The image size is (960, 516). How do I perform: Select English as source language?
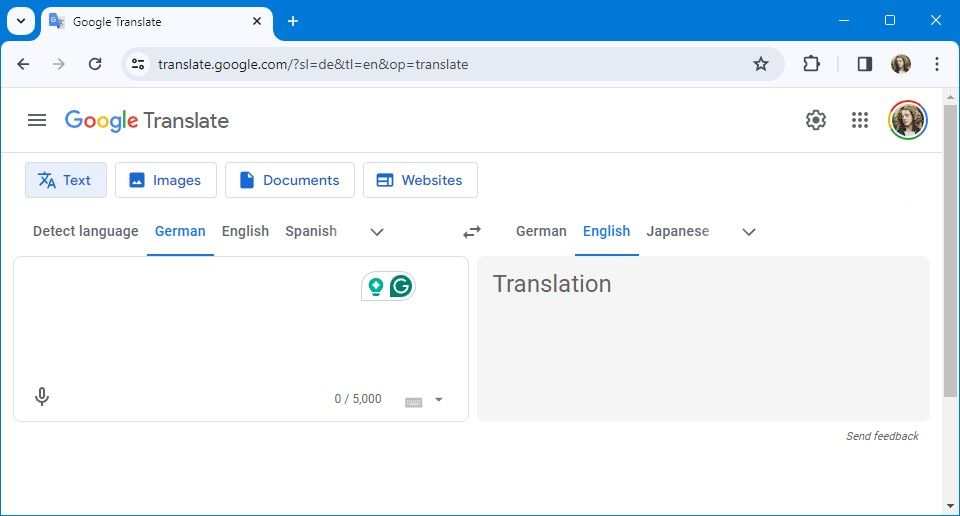click(x=245, y=231)
